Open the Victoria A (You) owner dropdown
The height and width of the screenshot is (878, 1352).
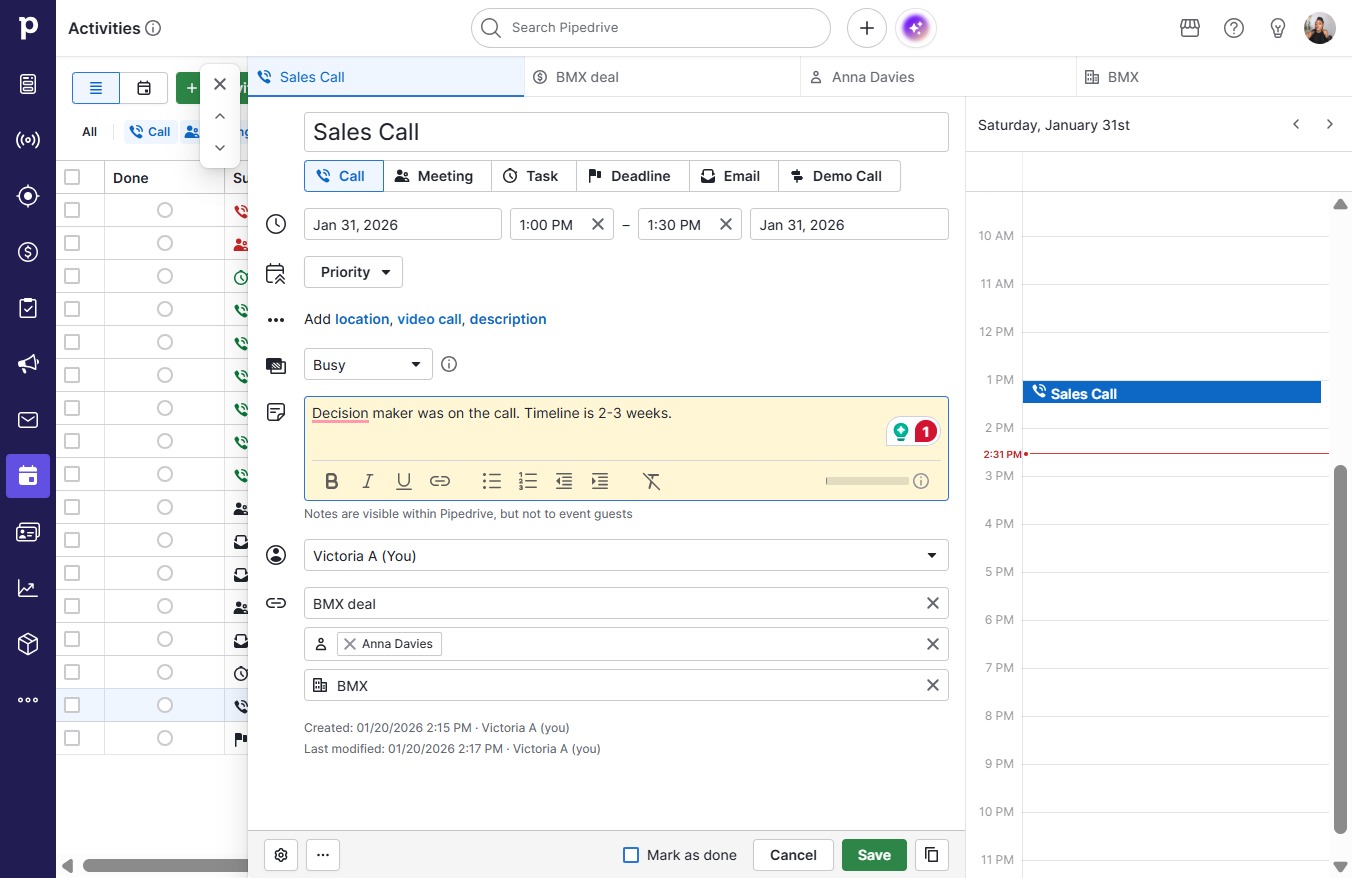point(626,555)
